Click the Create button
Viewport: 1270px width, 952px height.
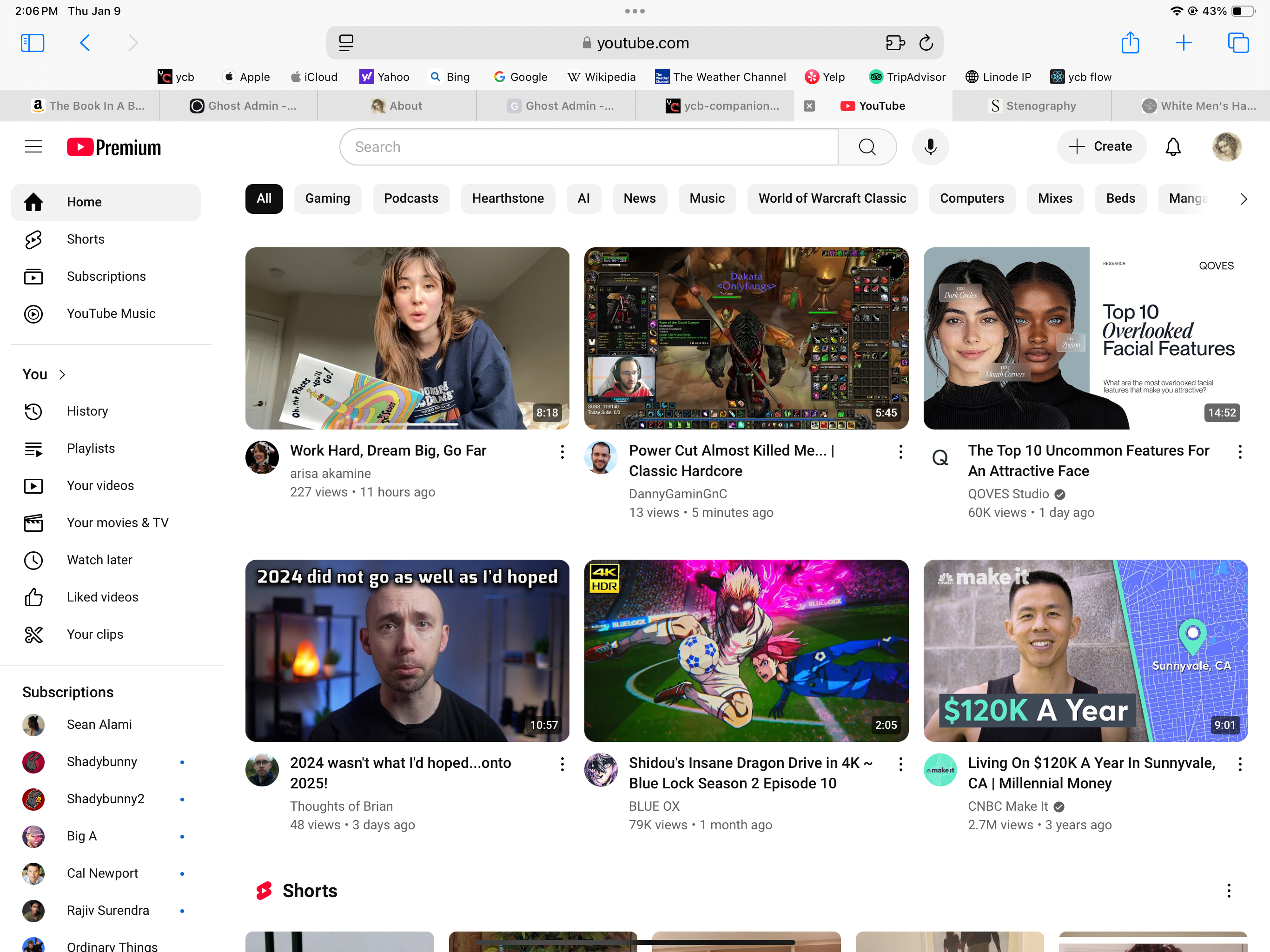click(x=1101, y=147)
